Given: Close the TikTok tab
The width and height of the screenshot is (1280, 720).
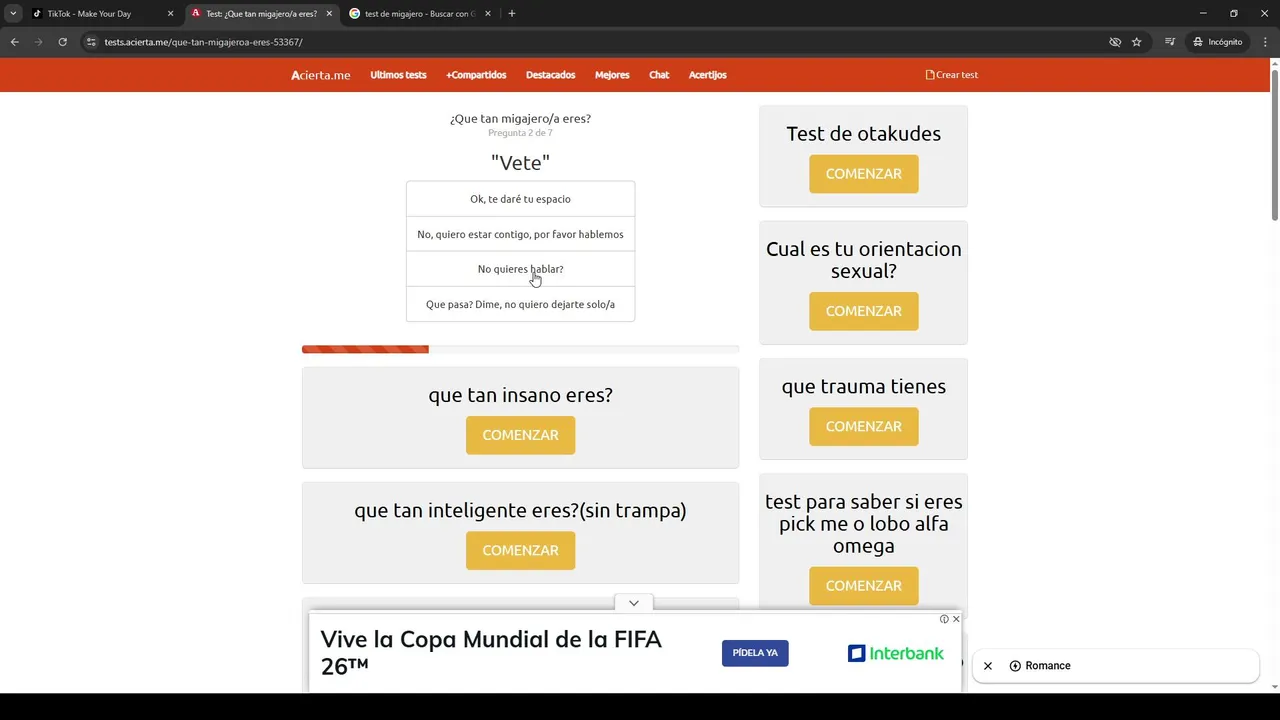Looking at the screenshot, I should (170, 14).
